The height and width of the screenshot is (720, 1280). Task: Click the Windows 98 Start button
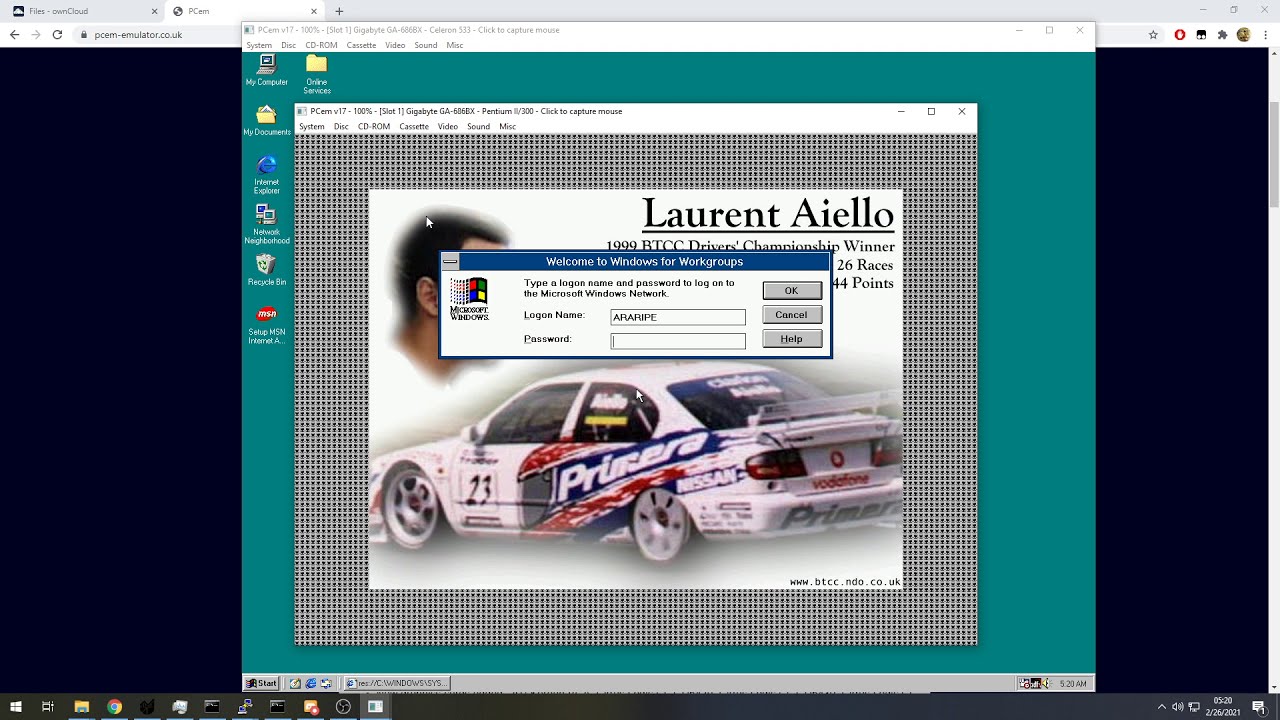pyautogui.click(x=262, y=683)
